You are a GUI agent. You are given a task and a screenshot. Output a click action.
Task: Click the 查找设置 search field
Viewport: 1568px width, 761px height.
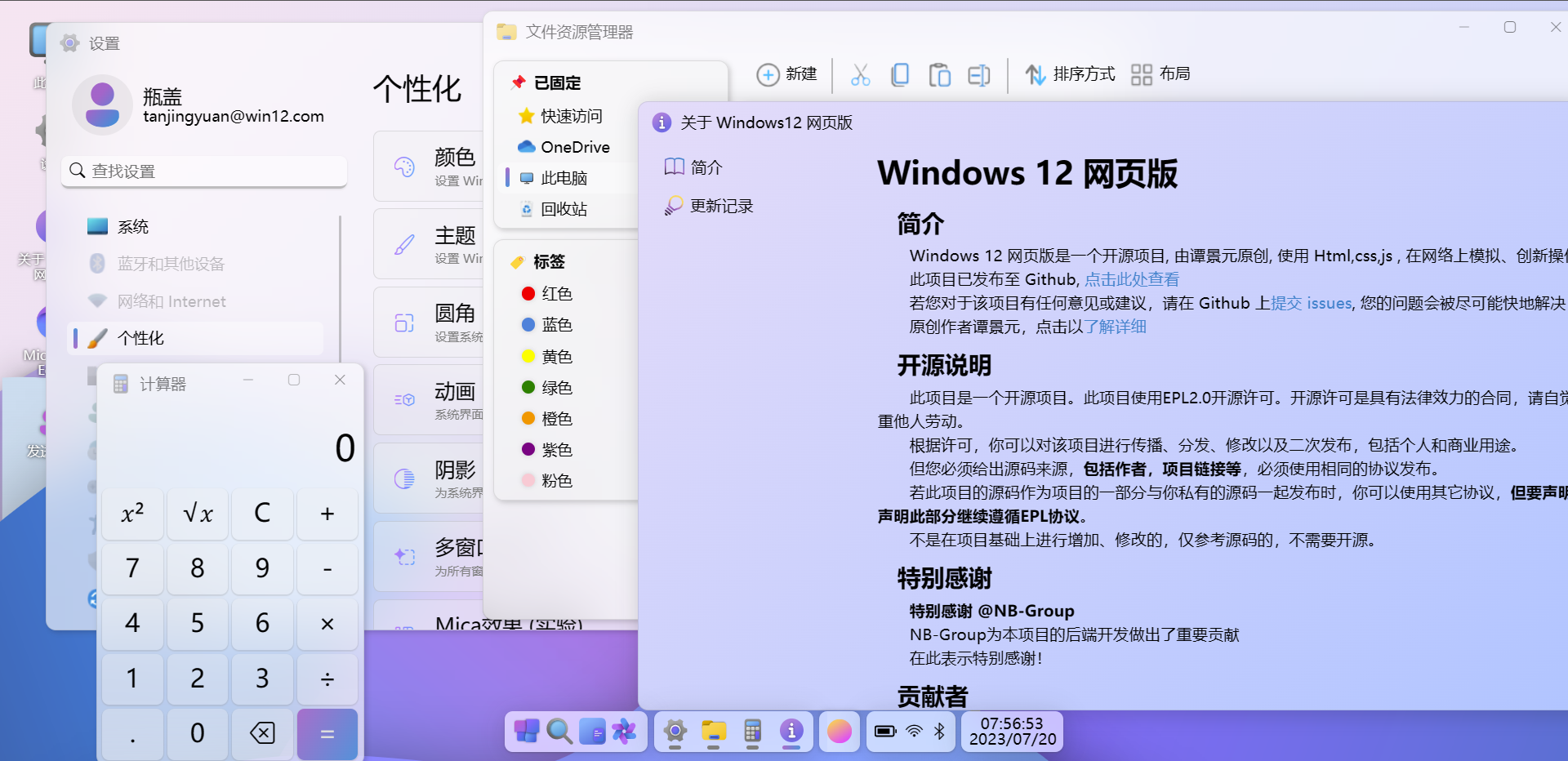coord(204,171)
